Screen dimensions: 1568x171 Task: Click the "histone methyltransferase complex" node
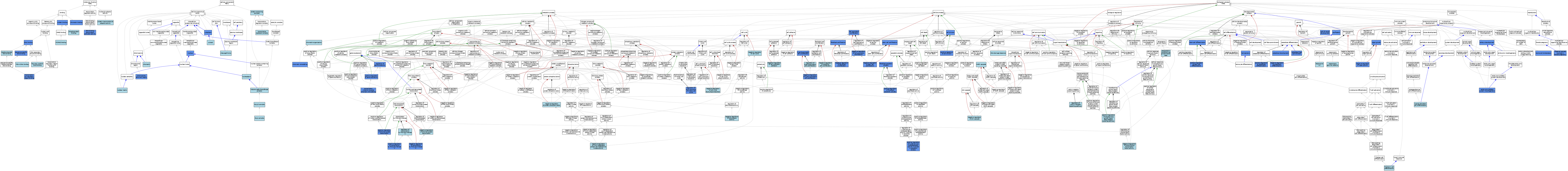(x=259, y=90)
